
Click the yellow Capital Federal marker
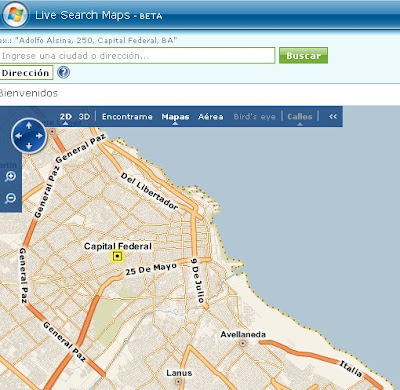coord(117,256)
